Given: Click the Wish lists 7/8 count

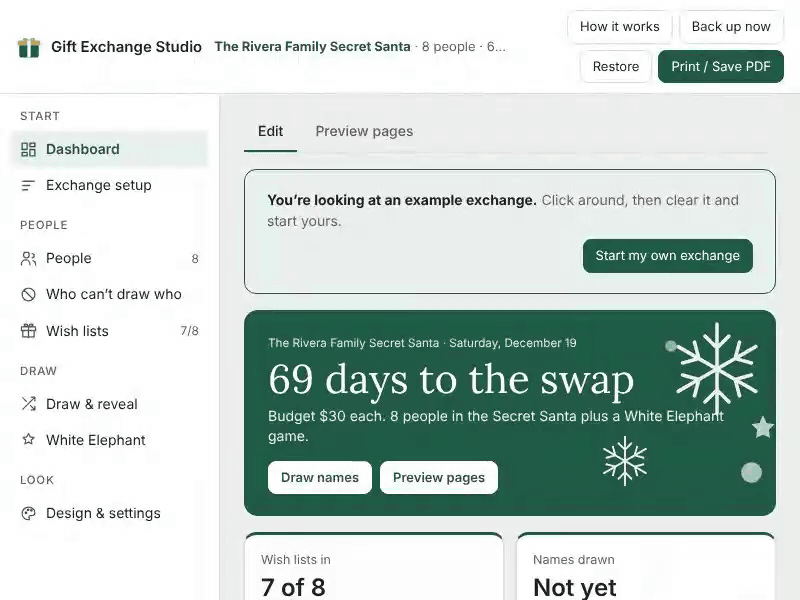Looking at the screenshot, I should [189, 331].
